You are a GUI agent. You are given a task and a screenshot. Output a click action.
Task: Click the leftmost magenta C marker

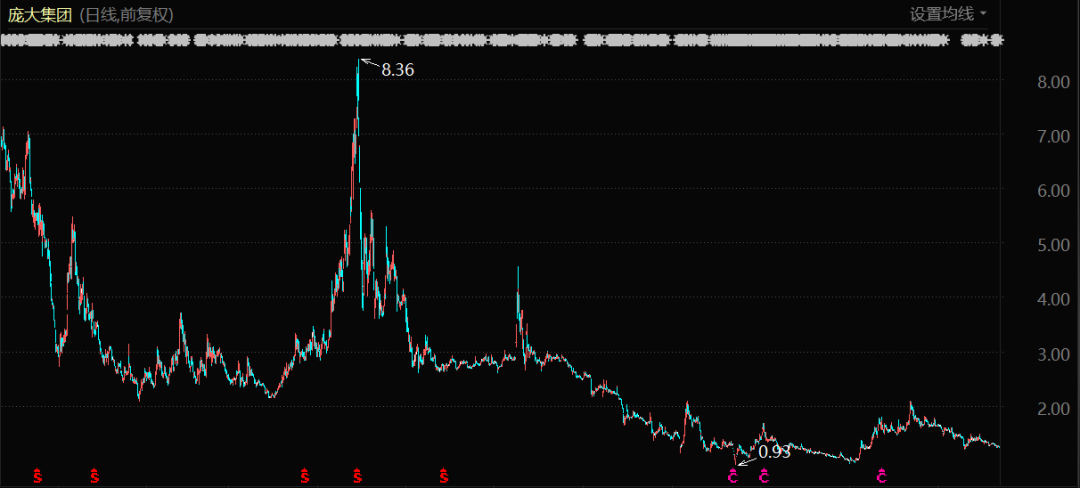733,476
